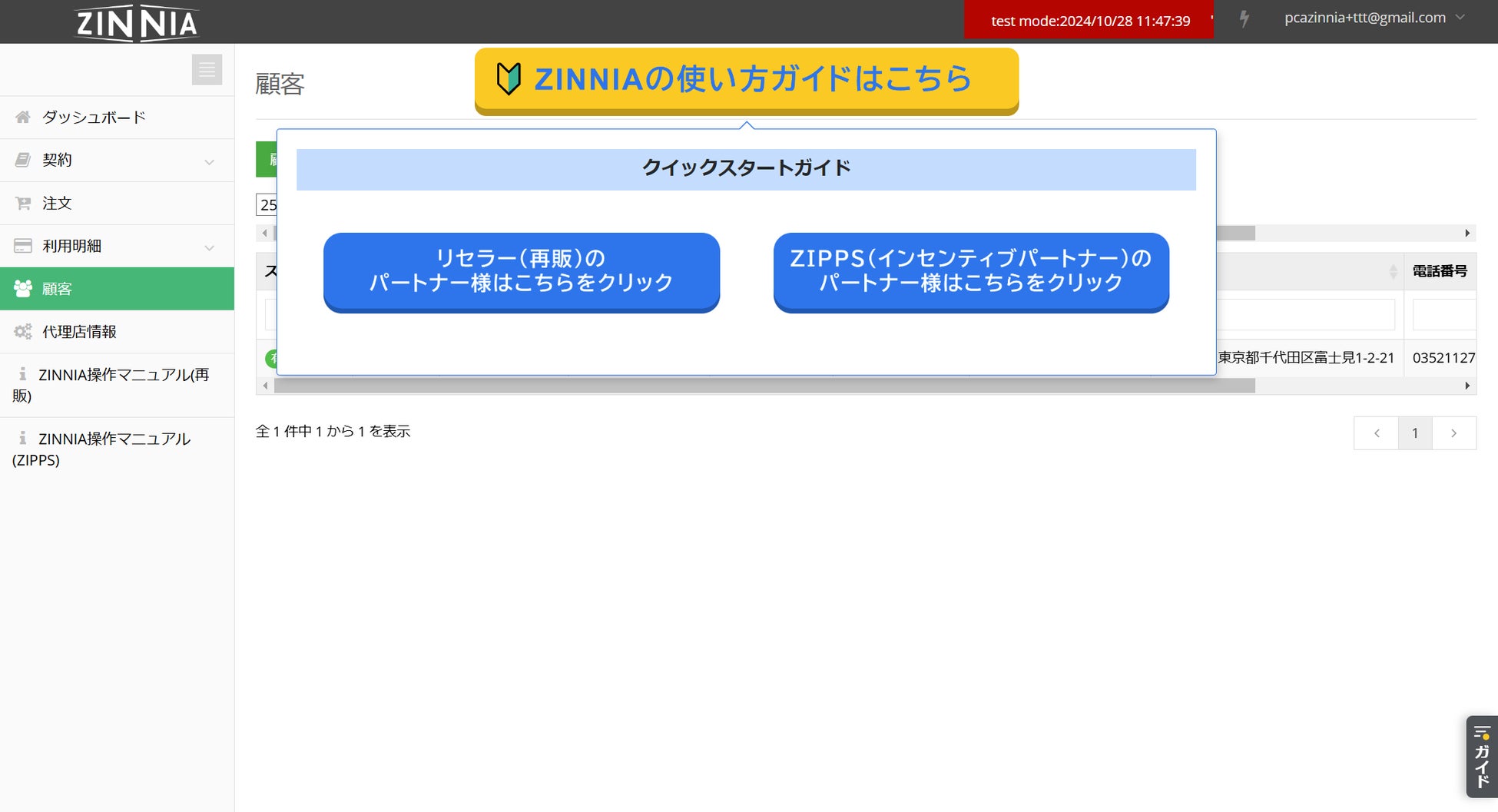This screenshot has height=812, width=1498.
Task: Click the ZINNIA logo in the header
Action: point(137,22)
